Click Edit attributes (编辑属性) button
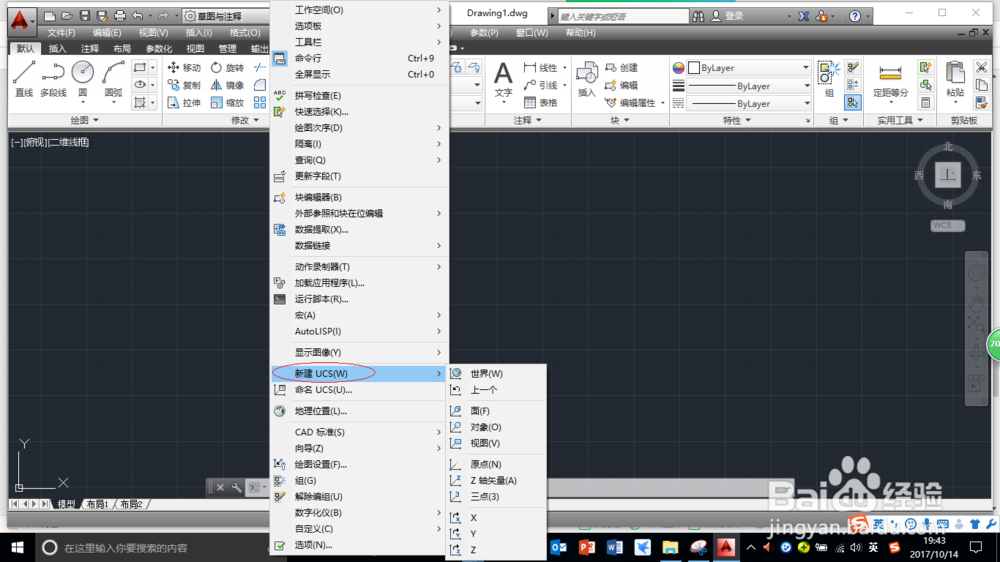Screen dimensions: 1000x562 coord(630,102)
